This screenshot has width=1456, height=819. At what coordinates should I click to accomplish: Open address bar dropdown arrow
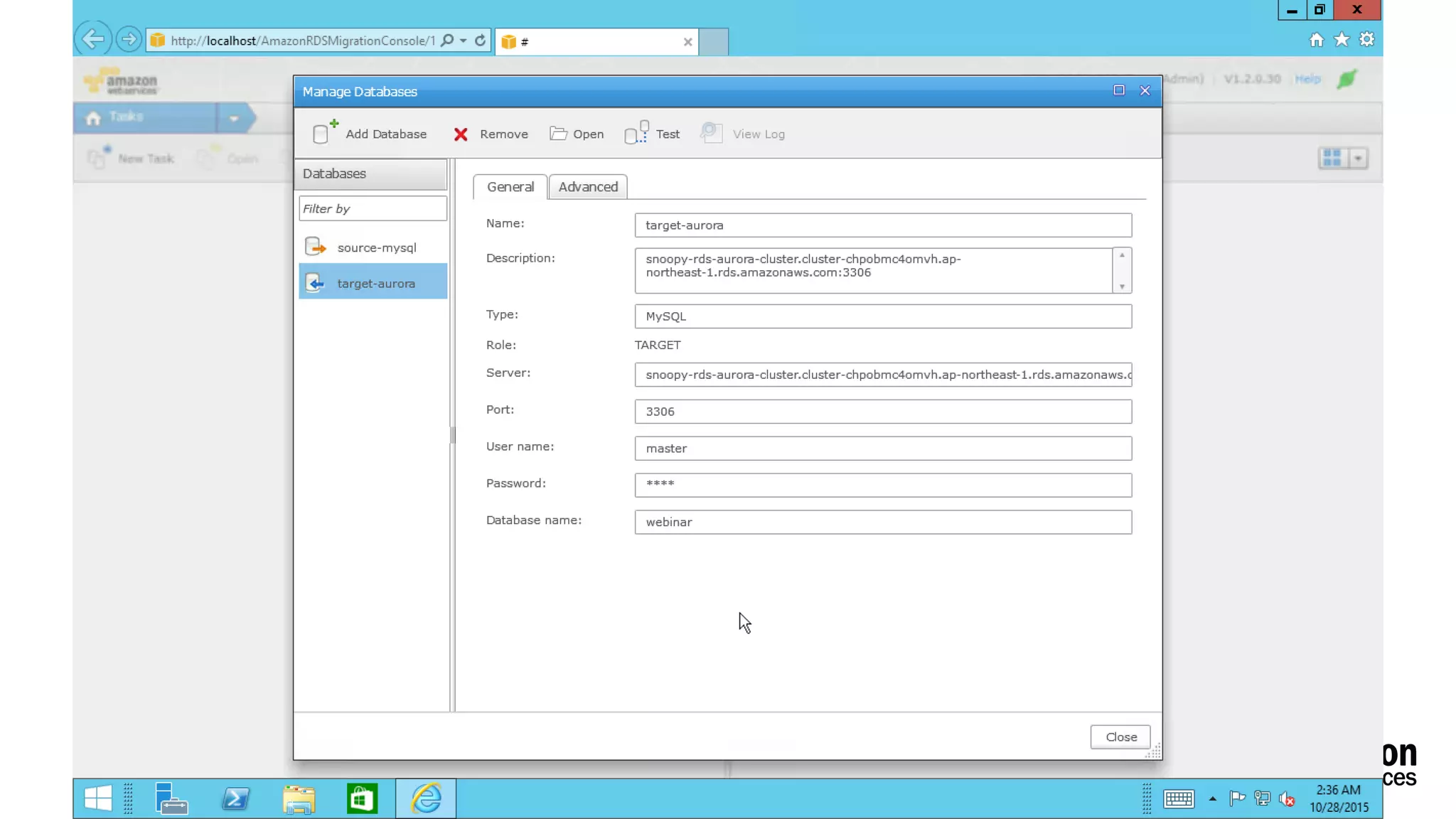coord(464,41)
